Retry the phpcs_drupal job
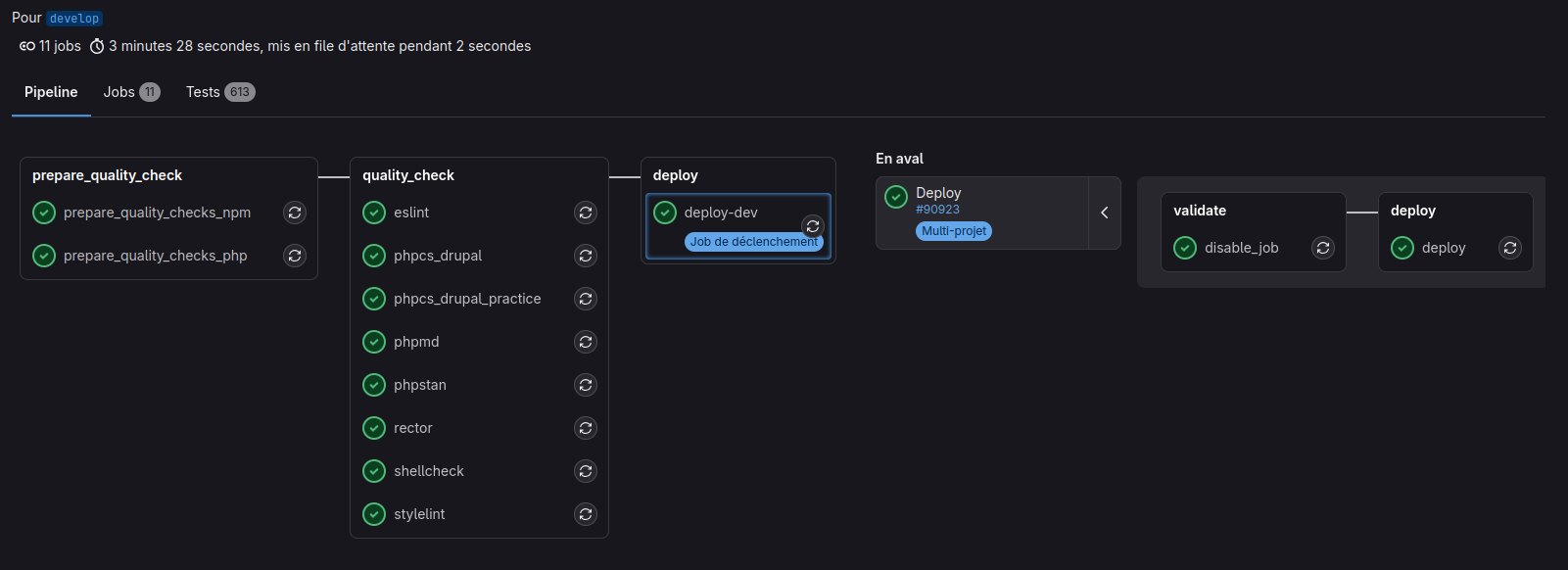This screenshot has height=570, width=1568. (x=586, y=256)
